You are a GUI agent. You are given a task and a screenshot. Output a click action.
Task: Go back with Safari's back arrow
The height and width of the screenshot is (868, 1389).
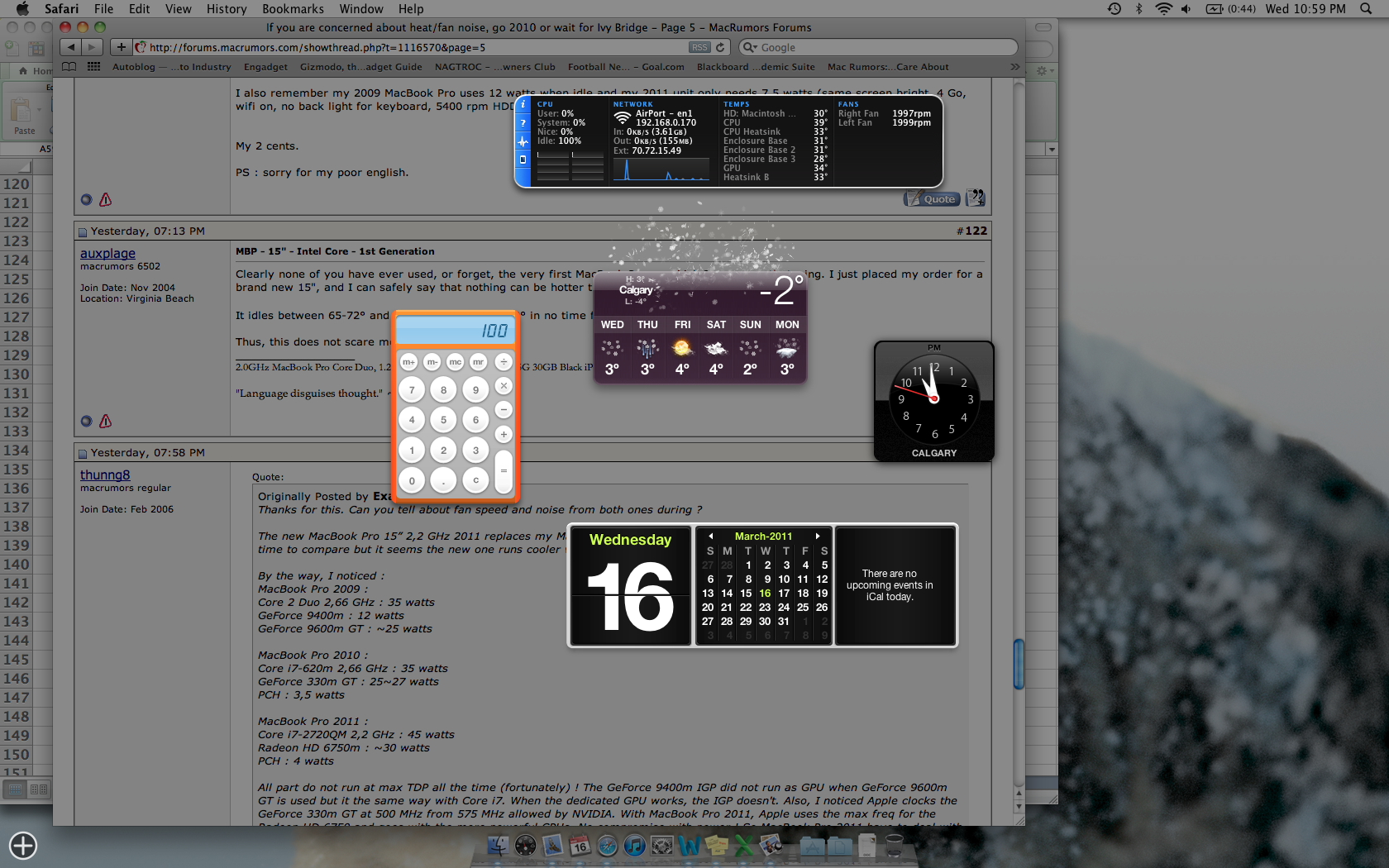pos(71,47)
